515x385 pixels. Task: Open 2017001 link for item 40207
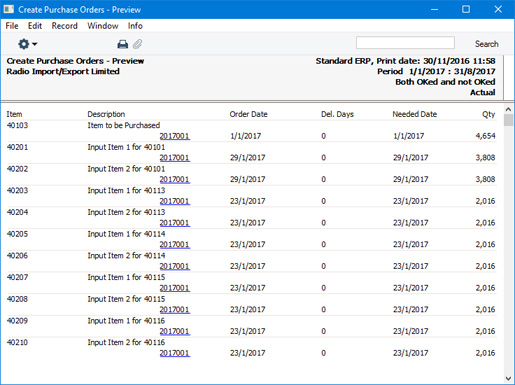pos(175,288)
